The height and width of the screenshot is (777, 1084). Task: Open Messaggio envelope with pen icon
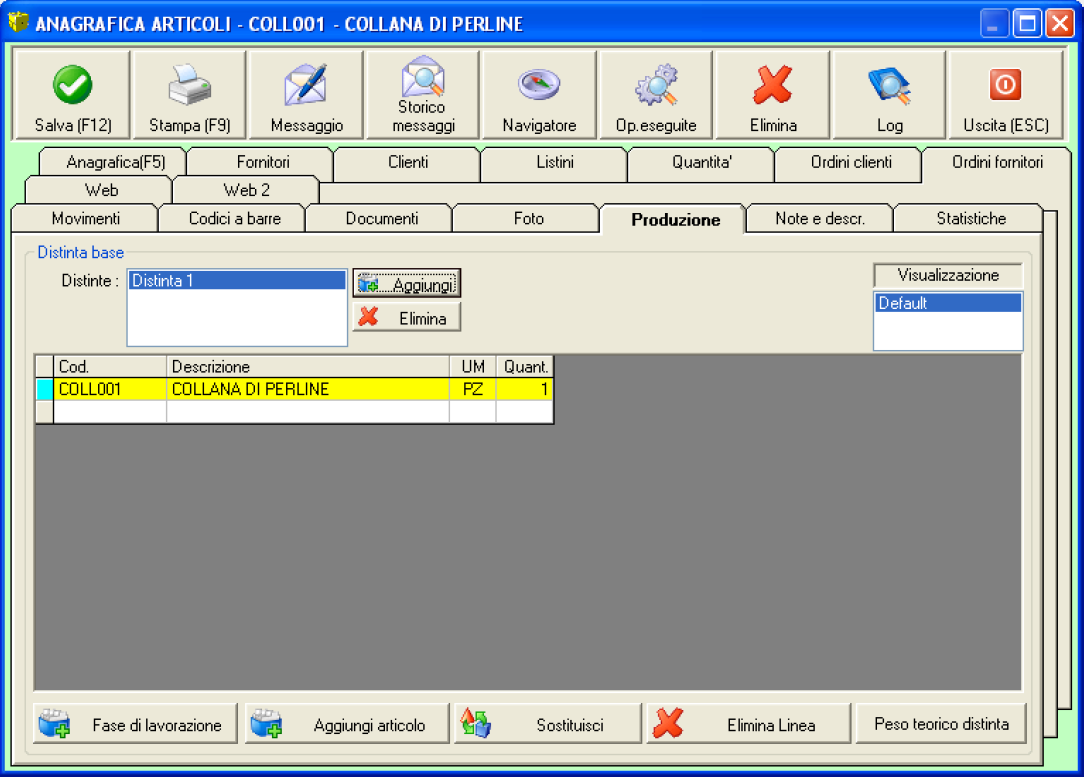pyautogui.click(x=306, y=86)
